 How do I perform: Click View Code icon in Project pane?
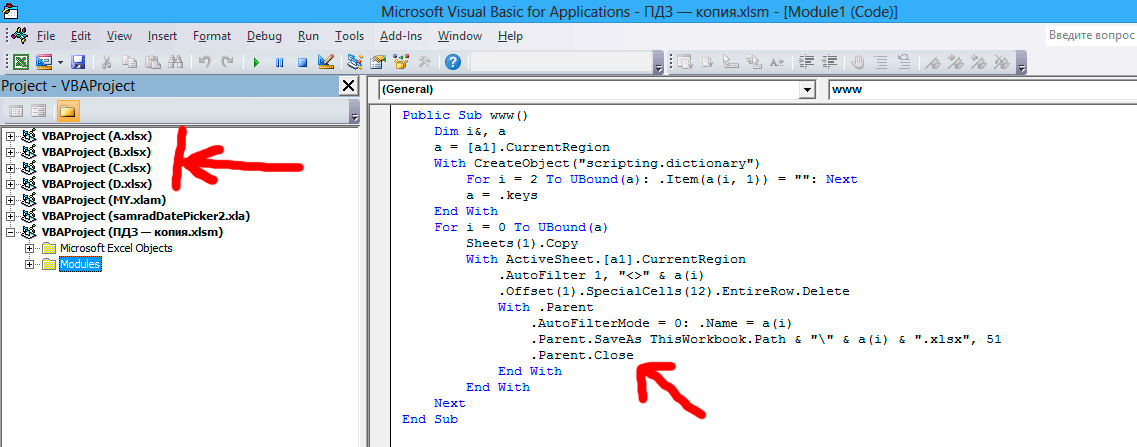point(17,111)
